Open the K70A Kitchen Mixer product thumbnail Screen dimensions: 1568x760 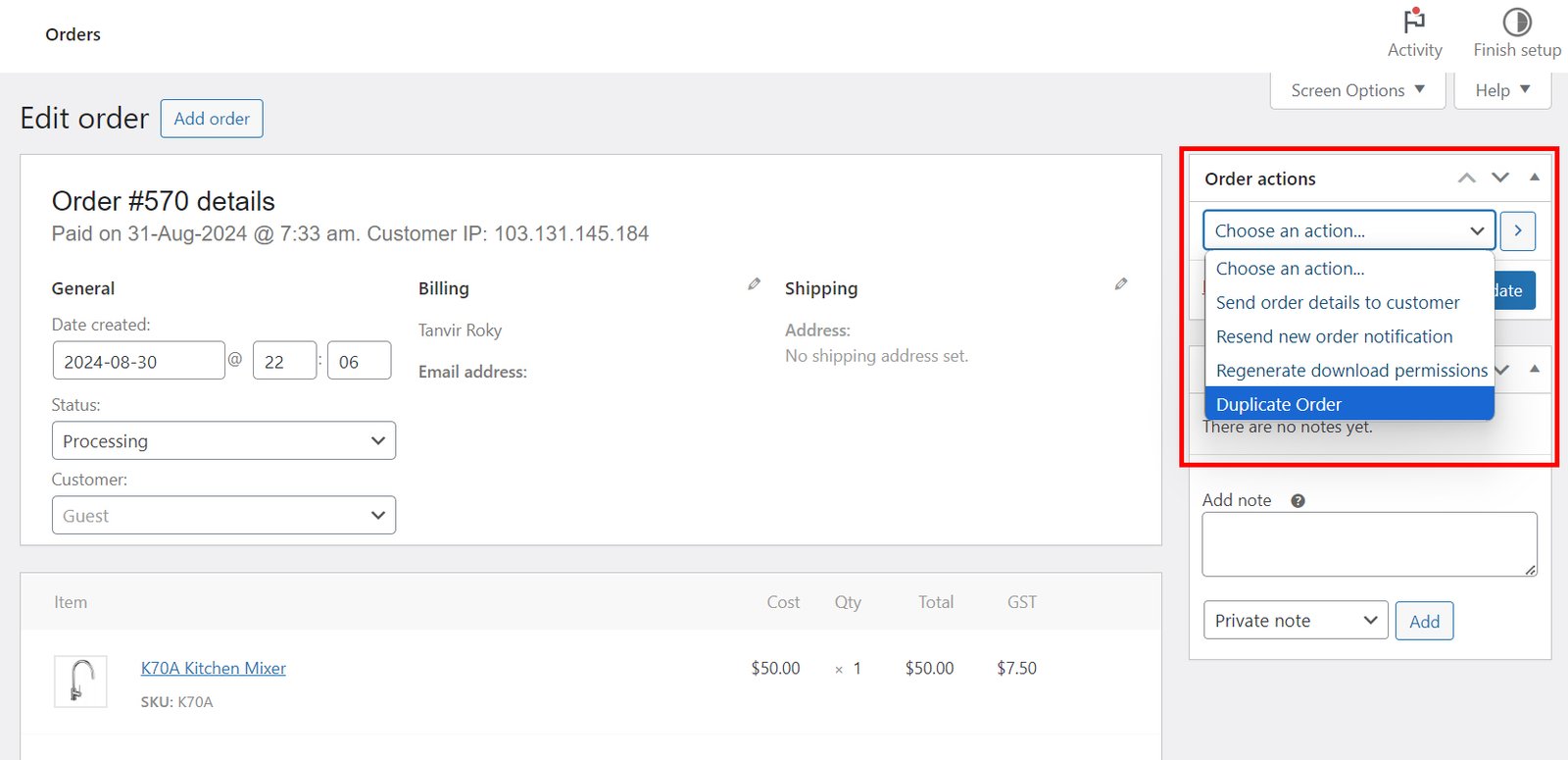point(80,682)
